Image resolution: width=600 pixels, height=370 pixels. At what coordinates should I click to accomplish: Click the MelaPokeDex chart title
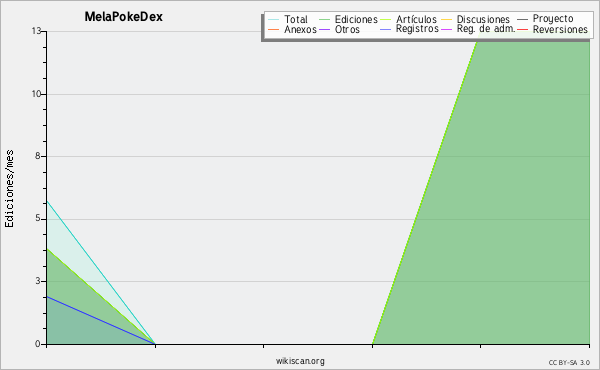point(124,17)
